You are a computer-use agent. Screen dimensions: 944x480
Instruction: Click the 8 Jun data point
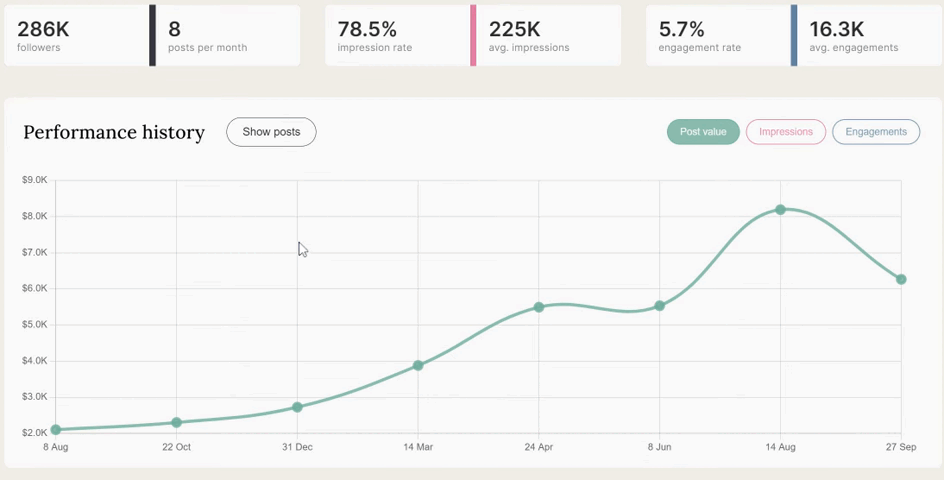coord(660,306)
